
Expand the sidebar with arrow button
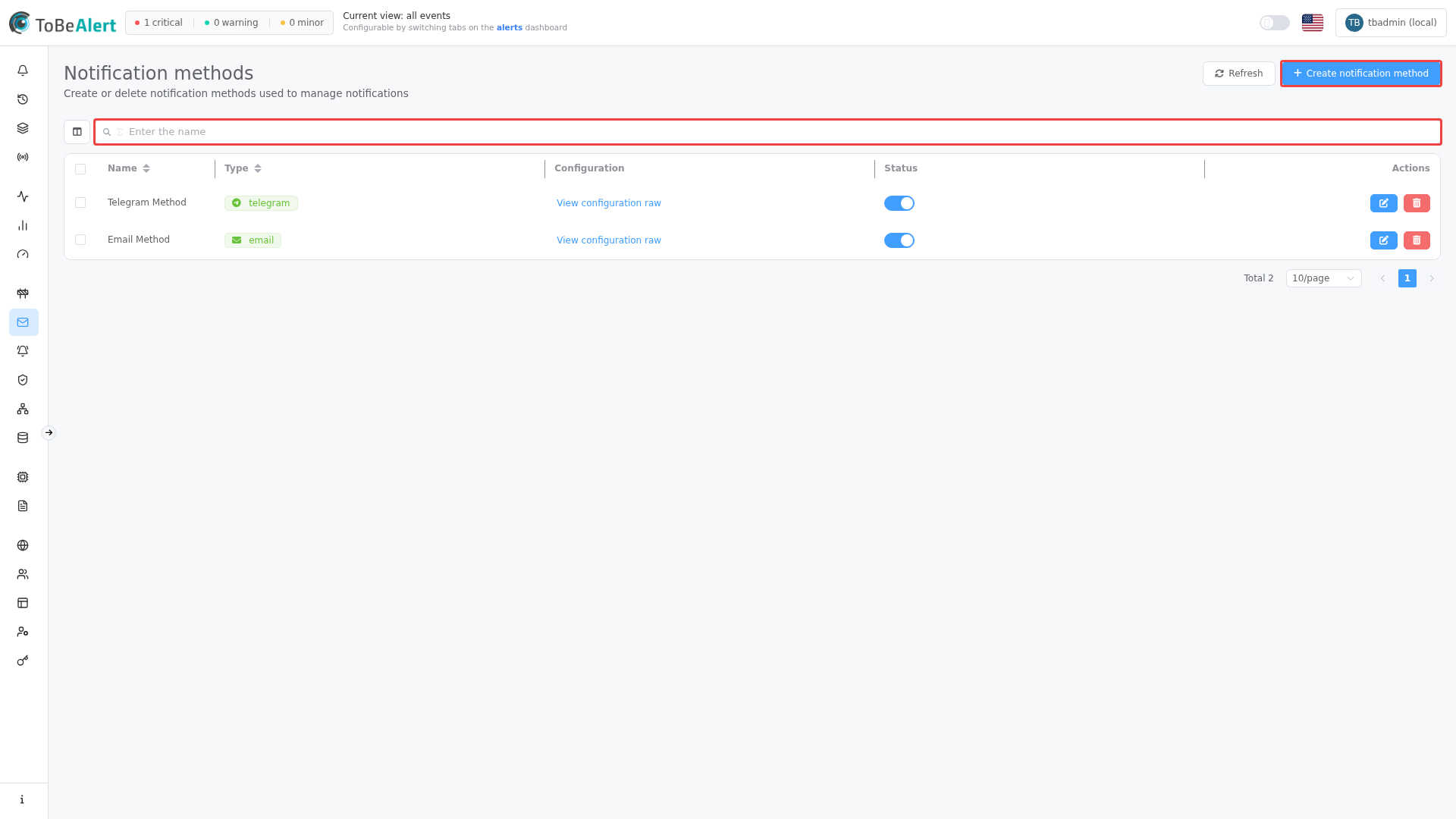pyautogui.click(x=49, y=433)
